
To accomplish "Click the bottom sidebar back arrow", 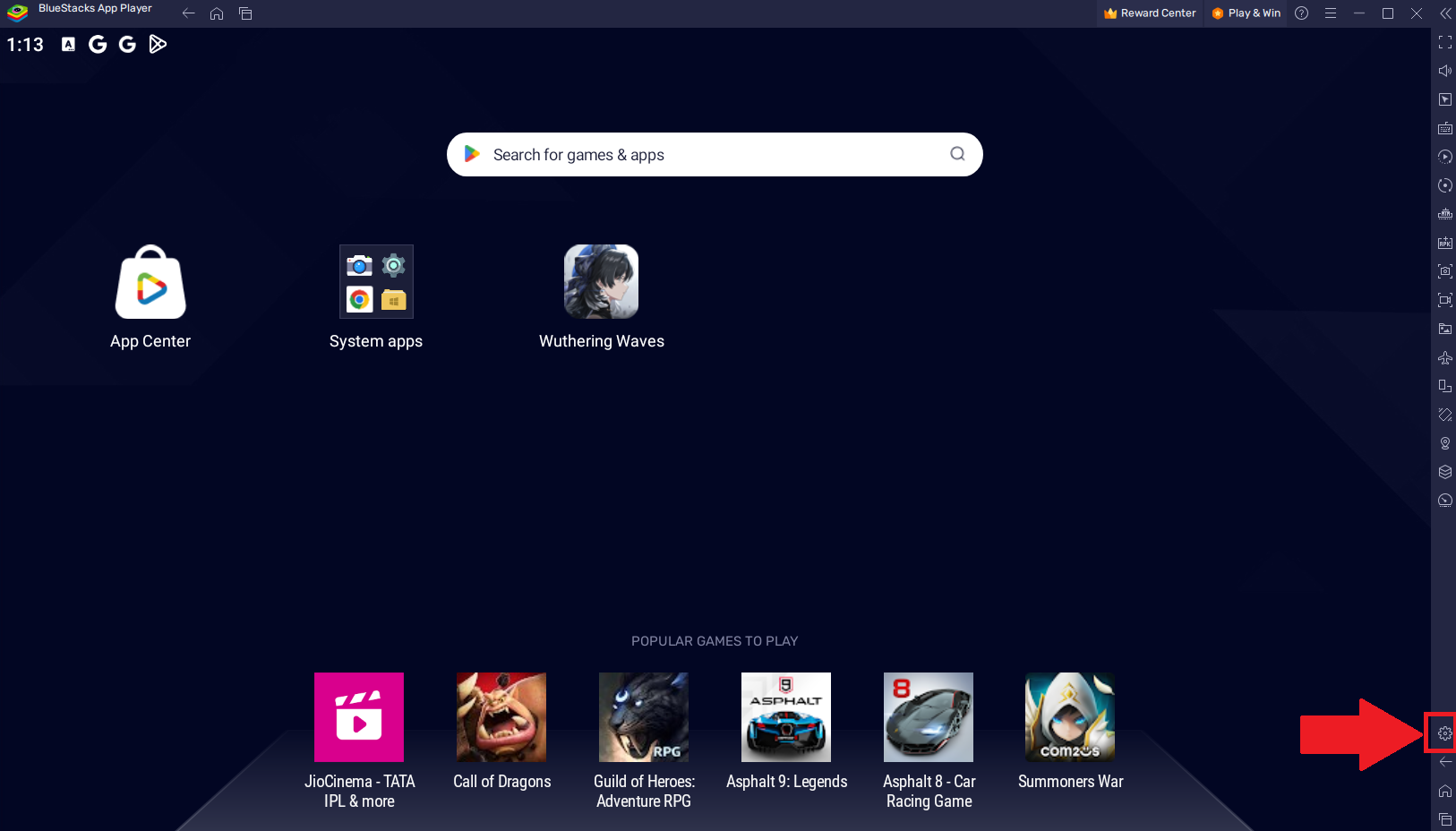I will [1445, 762].
